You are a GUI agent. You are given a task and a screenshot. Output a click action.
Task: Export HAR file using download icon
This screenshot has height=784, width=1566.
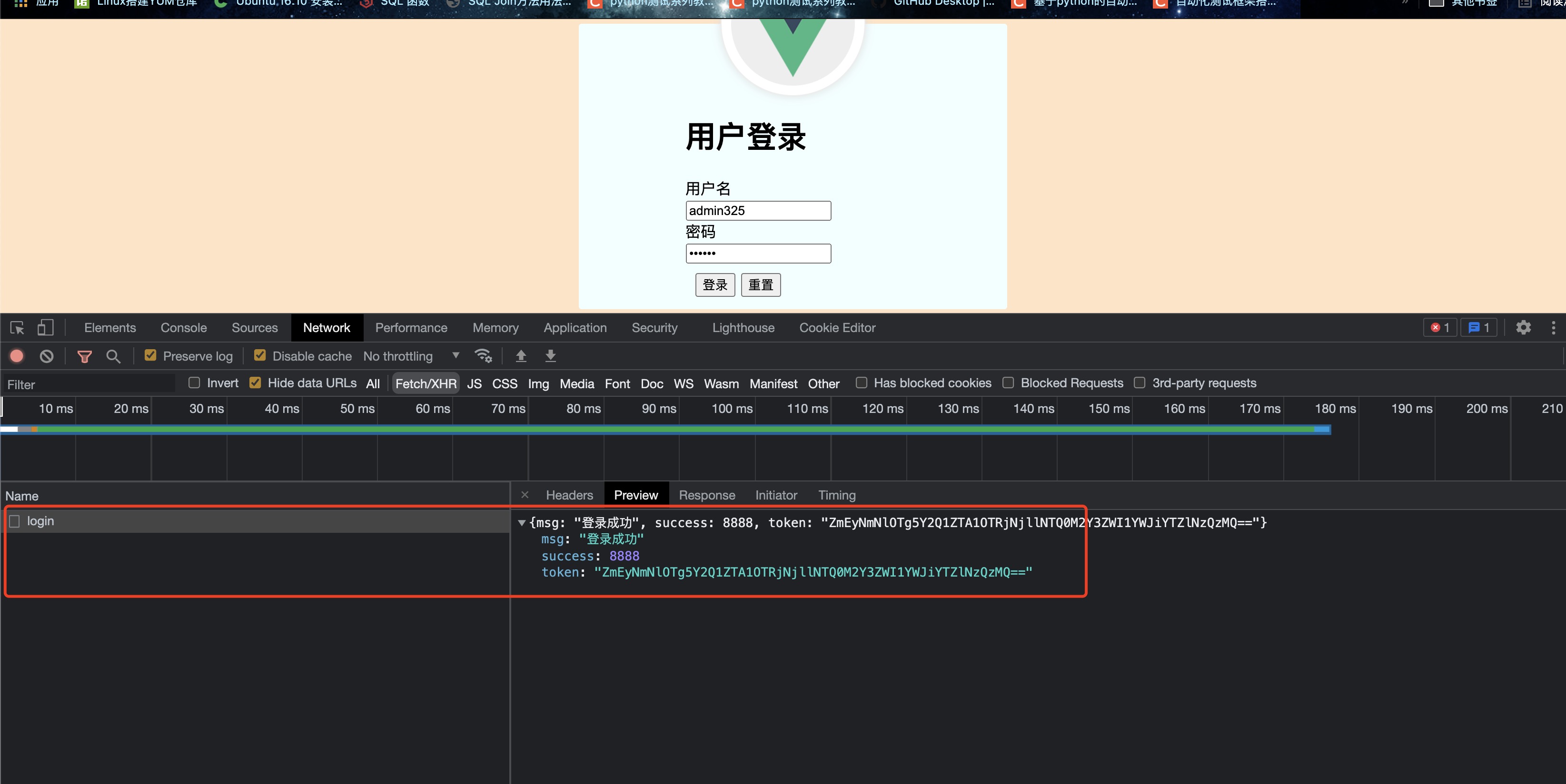pyautogui.click(x=550, y=356)
